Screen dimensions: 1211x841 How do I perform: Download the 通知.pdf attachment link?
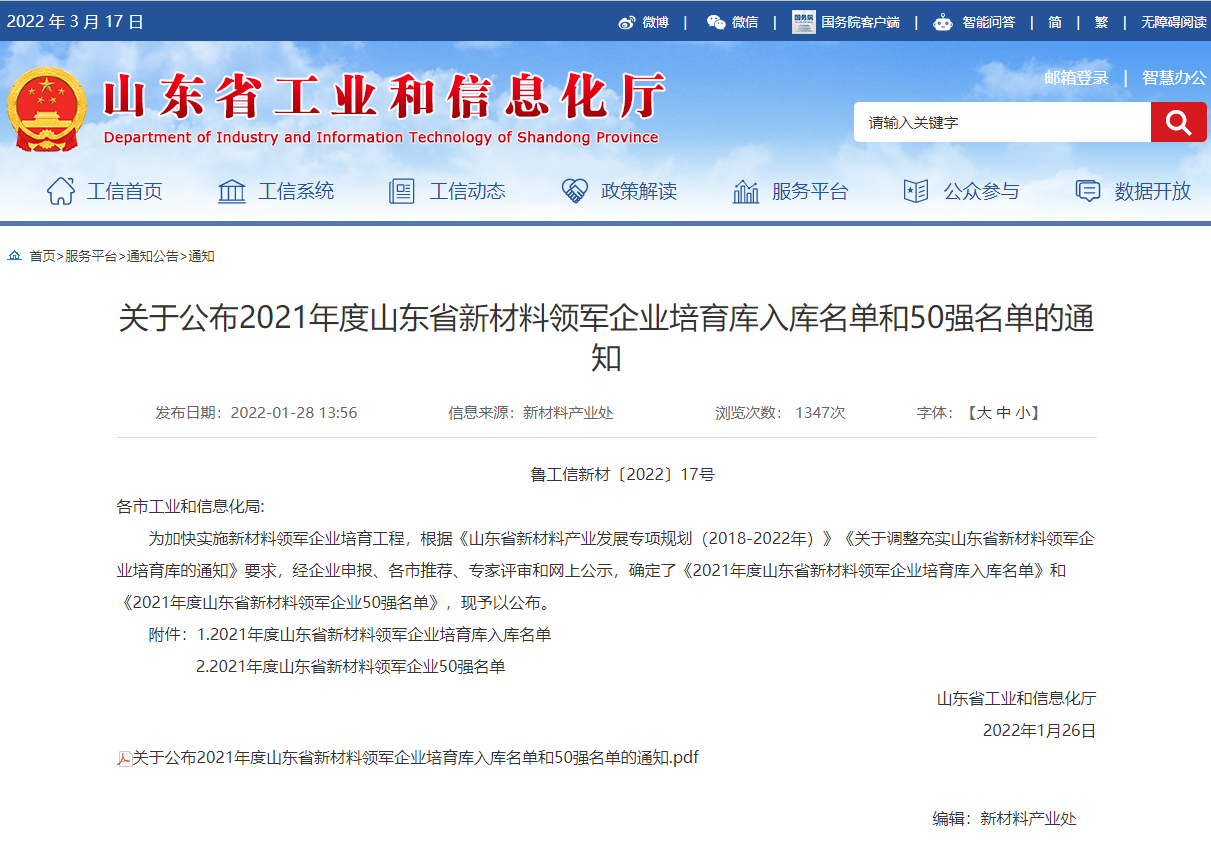pyautogui.click(x=415, y=758)
